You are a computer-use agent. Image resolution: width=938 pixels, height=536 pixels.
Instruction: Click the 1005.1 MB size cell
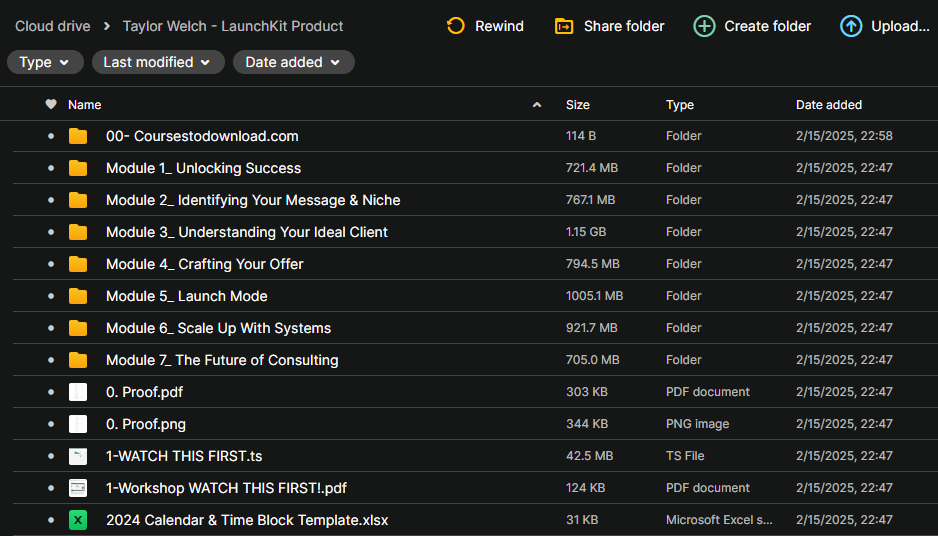pos(595,296)
